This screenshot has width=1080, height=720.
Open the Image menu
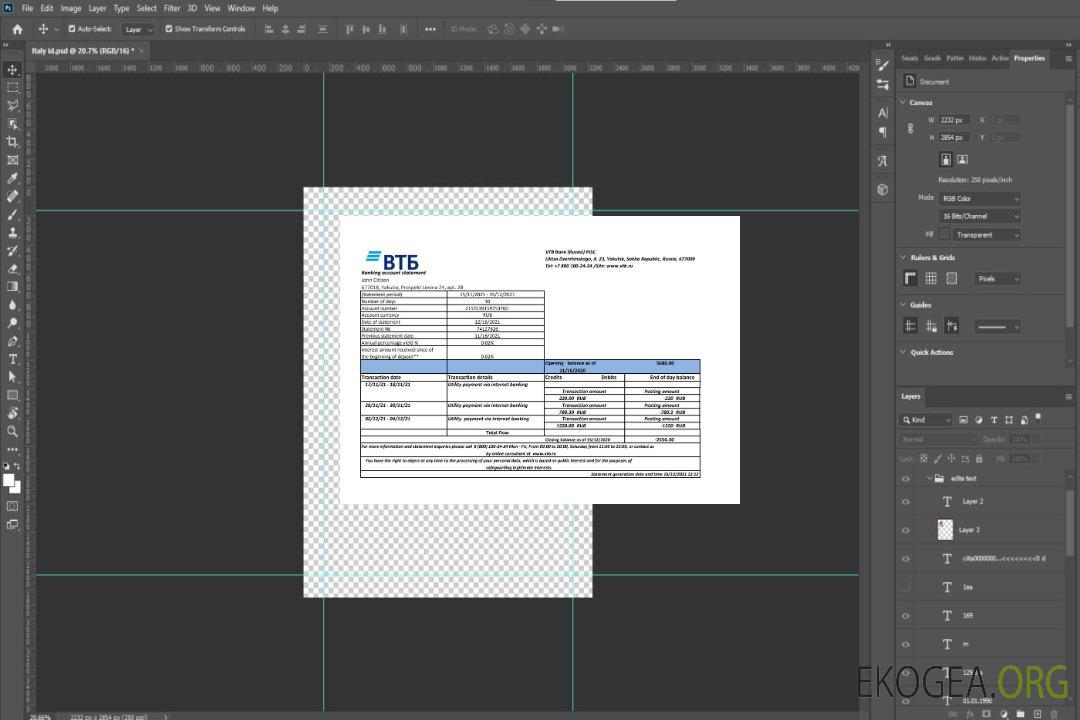click(x=70, y=8)
